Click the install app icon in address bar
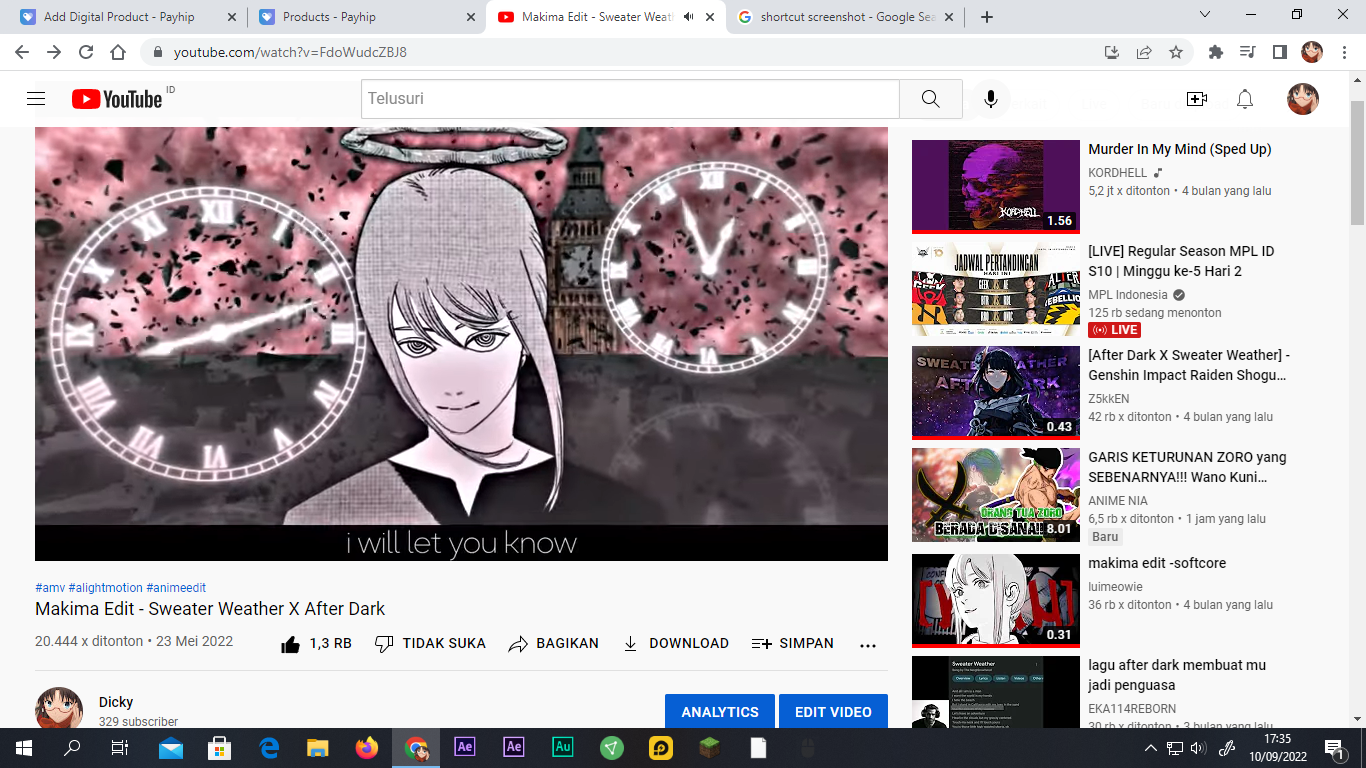Screen dimensions: 1366x768 [x=1111, y=53]
